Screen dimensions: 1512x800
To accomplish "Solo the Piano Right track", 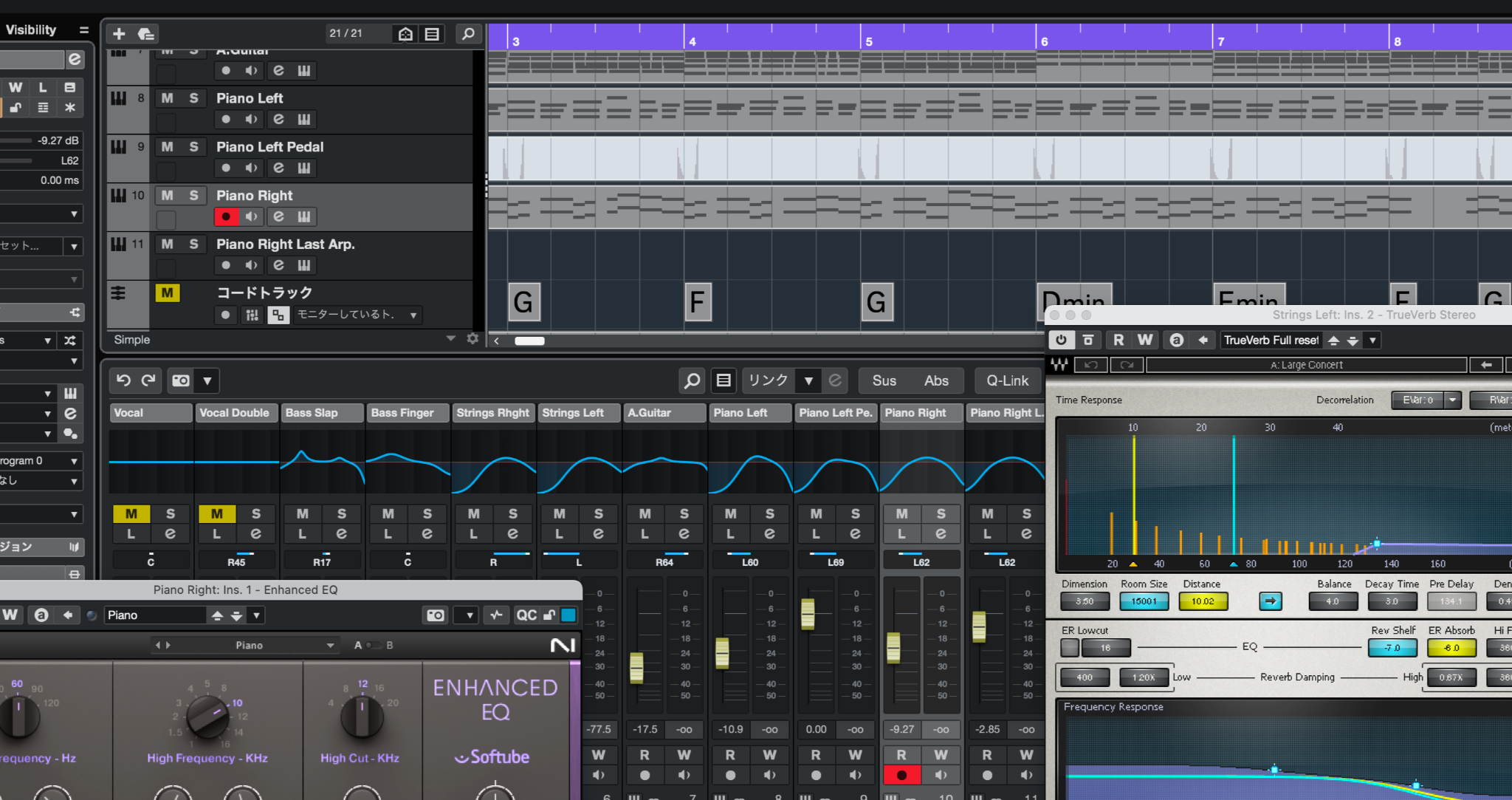I will (193, 196).
